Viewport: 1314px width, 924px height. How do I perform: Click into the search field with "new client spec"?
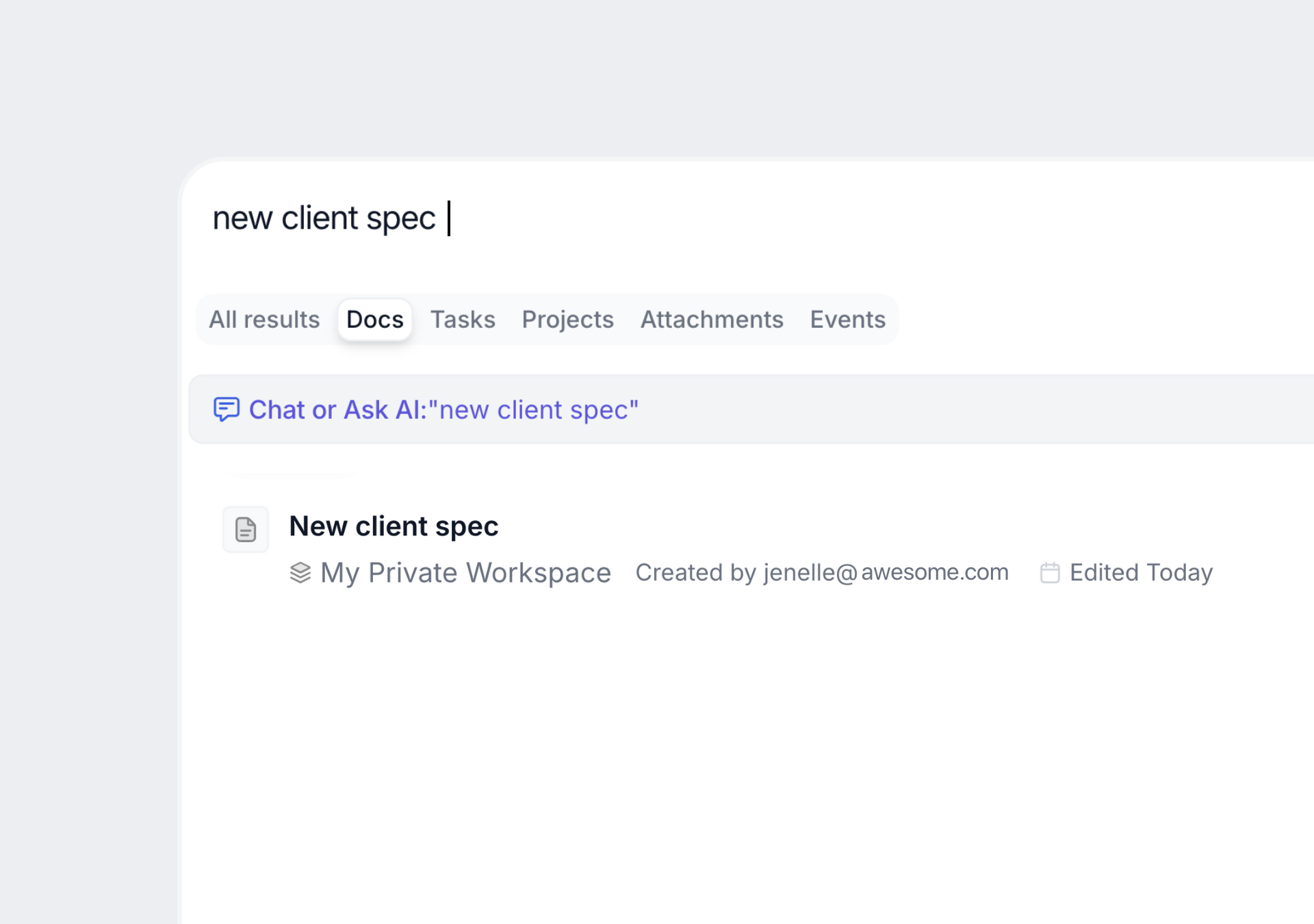(x=324, y=218)
